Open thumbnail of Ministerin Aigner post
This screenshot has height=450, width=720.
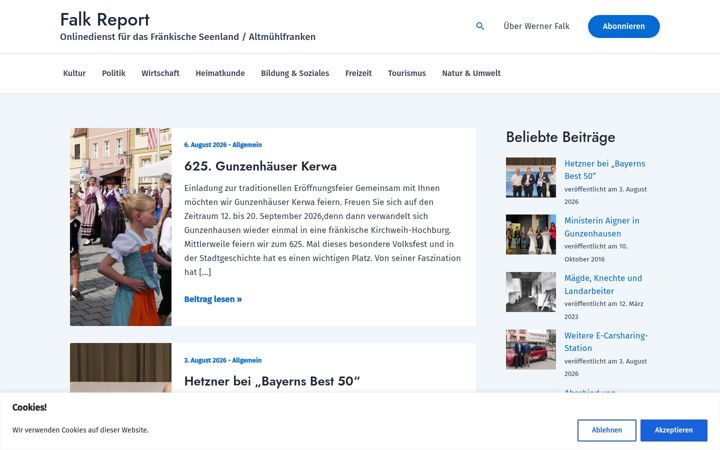[531, 234]
